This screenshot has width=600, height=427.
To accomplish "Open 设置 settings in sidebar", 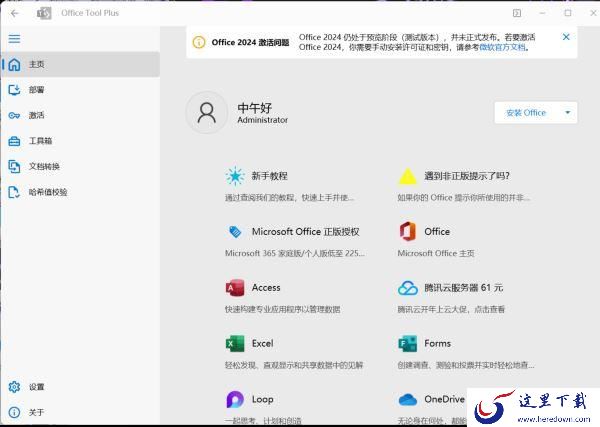I will [x=80, y=387].
